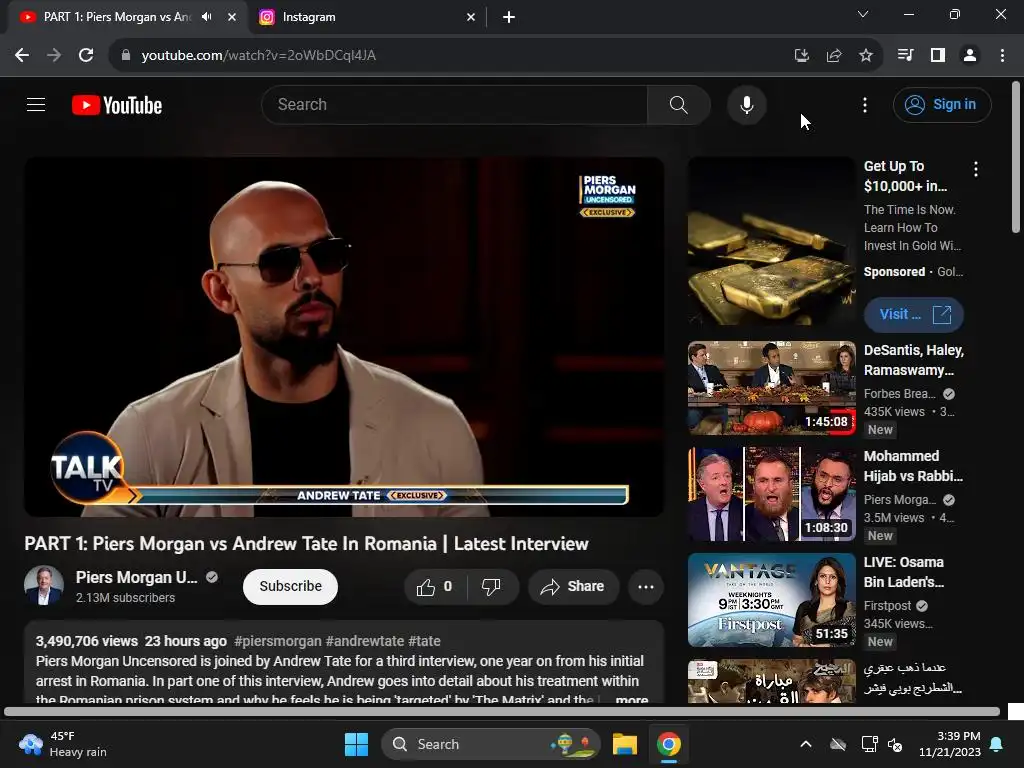
Task: Open a new browser tab
Action: (509, 17)
